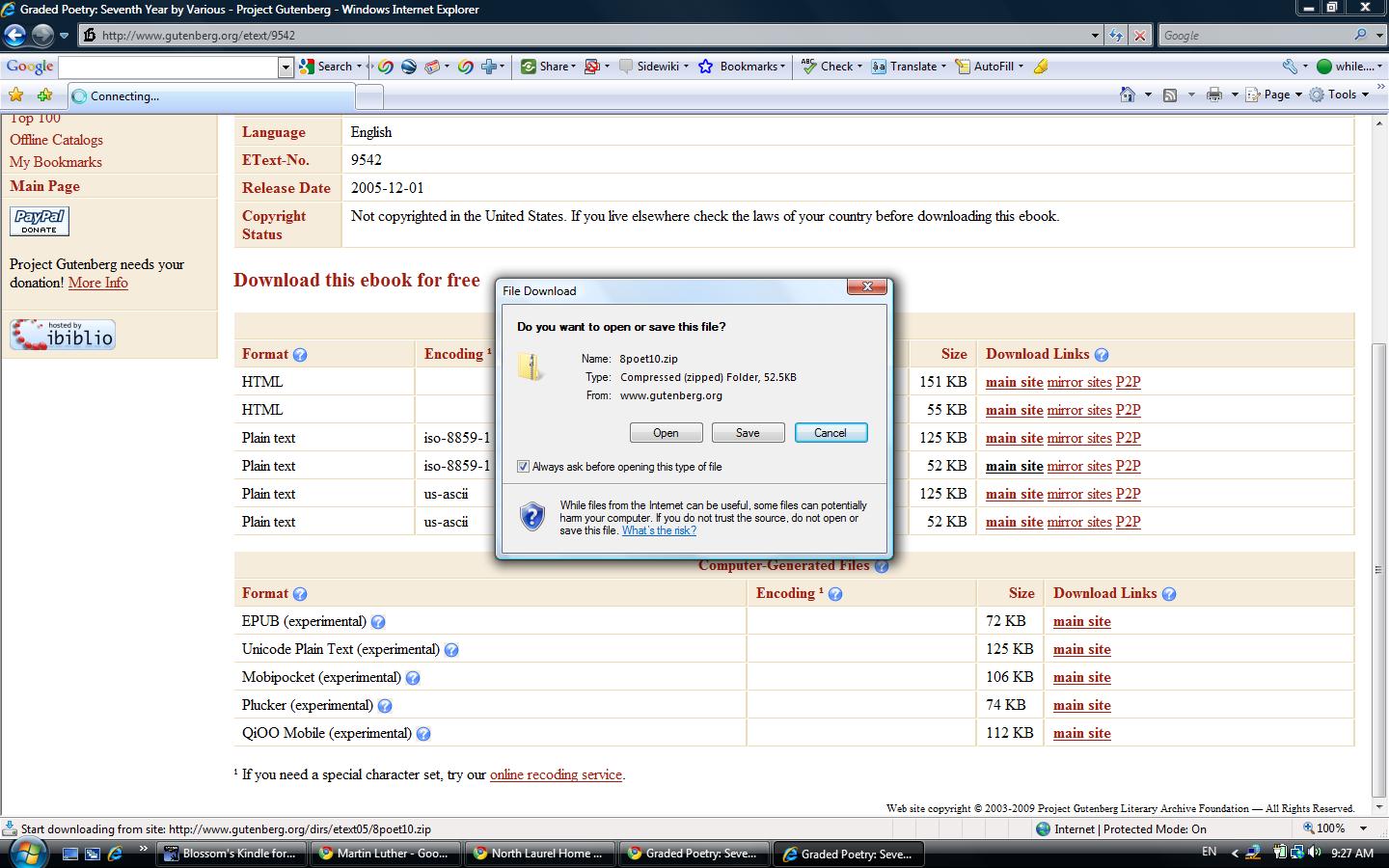Close the File Download dialog with X

pos(867,286)
